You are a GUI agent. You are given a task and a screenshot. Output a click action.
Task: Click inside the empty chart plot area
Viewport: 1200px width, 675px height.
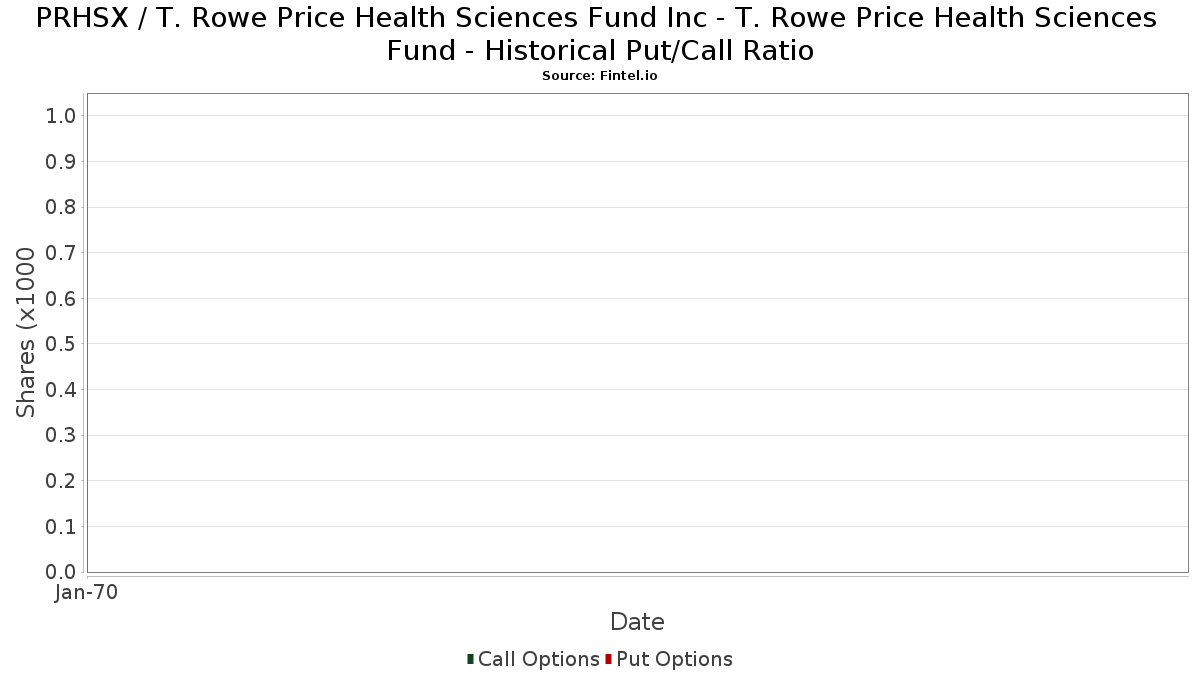click(637, 333)
